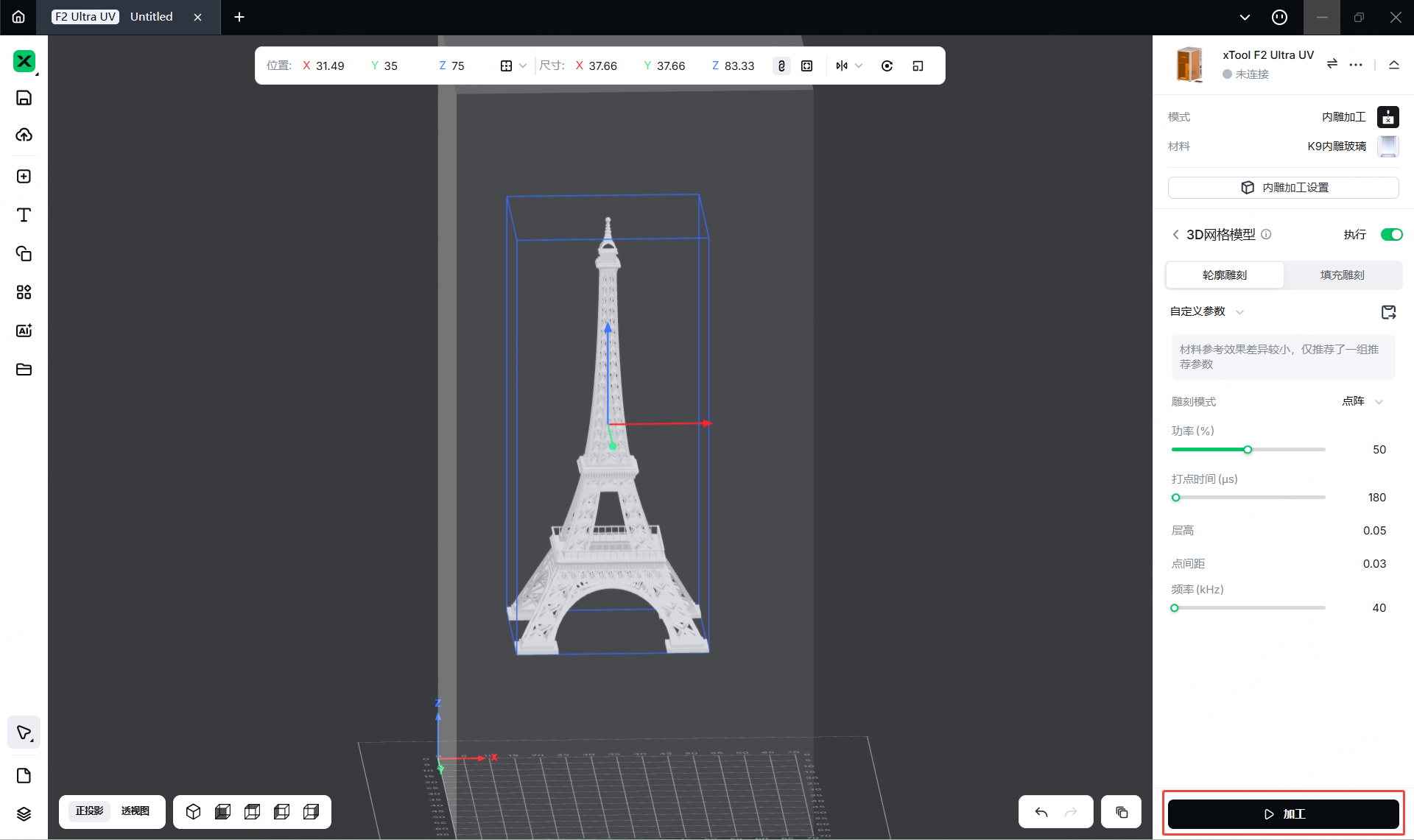Click the 加工 process button
The height and width of the screenshot is (840, 1414).
point(1283,813)
